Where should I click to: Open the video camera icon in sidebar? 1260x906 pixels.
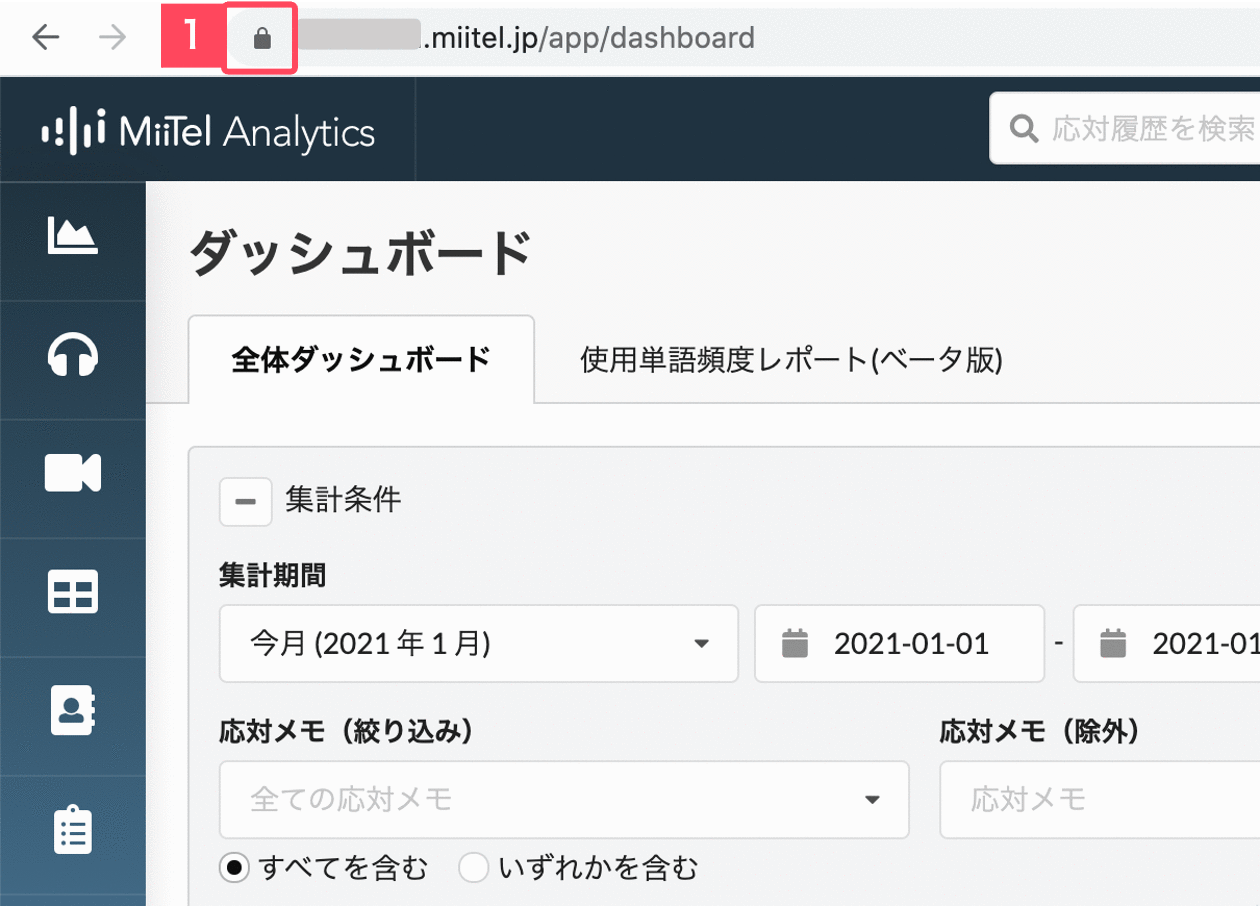coord(73,472)
